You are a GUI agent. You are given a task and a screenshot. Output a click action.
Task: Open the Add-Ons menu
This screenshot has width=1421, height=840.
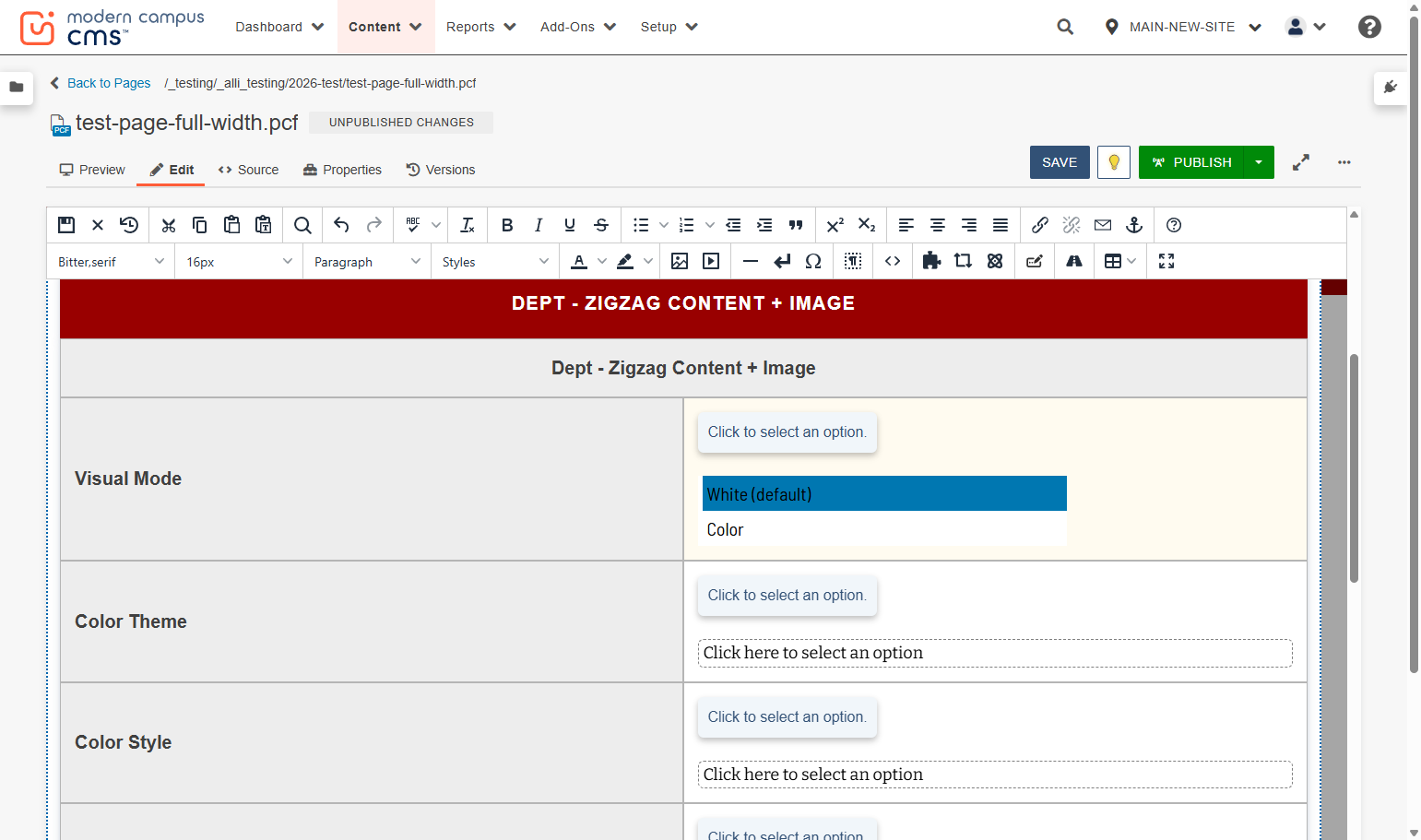578,27
